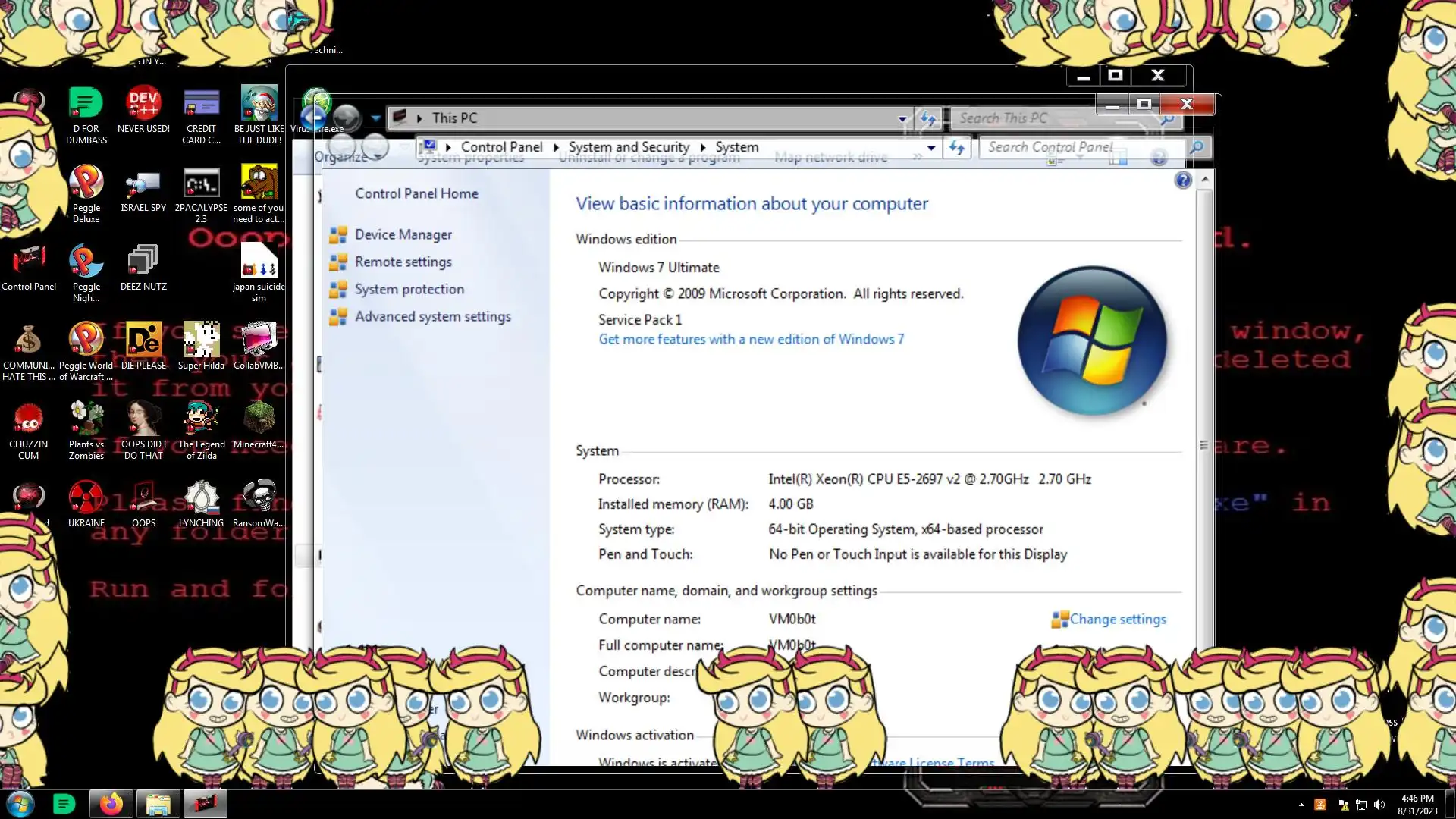This screenshot has width=1456, height=819.
Task: Open File Explorer taskbar icon
Action: coord(158,804)
